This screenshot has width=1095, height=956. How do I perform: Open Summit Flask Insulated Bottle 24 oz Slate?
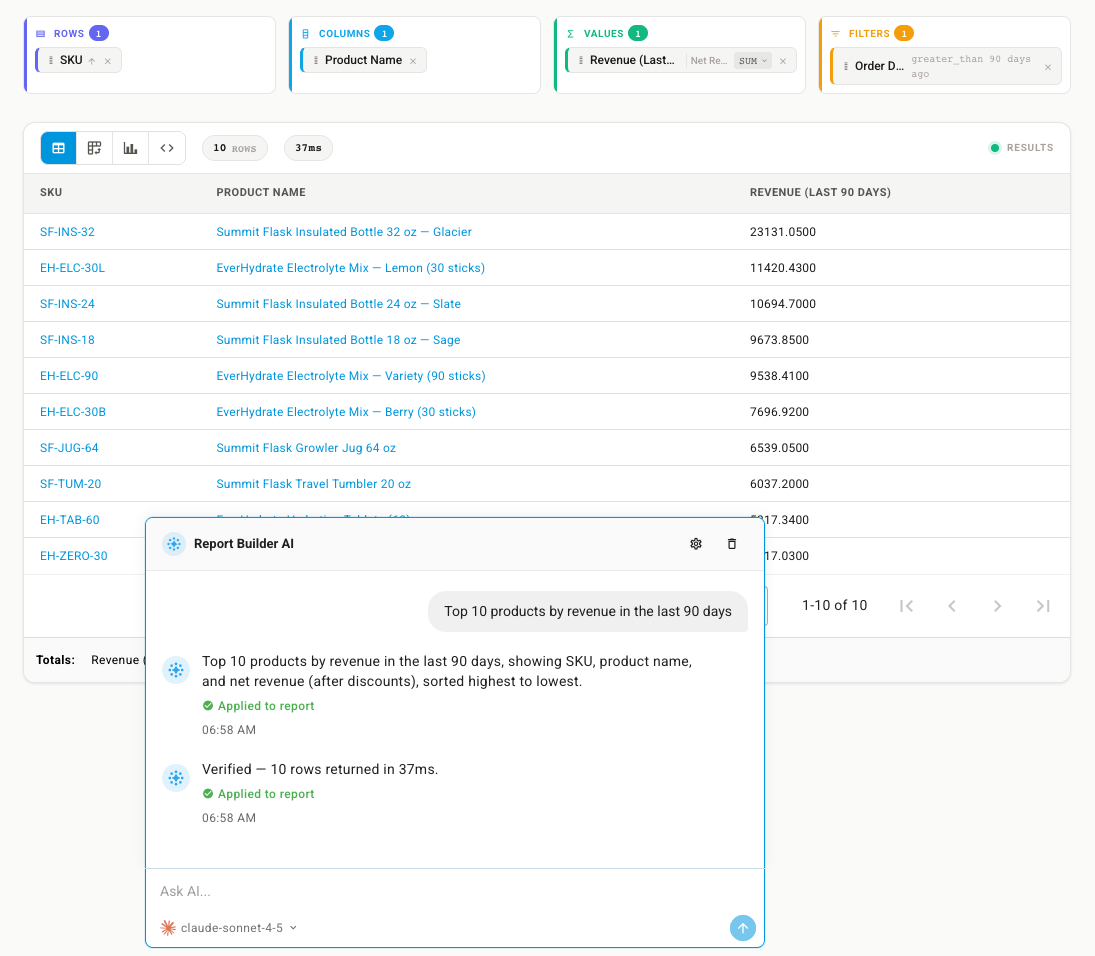click(339, 304)
